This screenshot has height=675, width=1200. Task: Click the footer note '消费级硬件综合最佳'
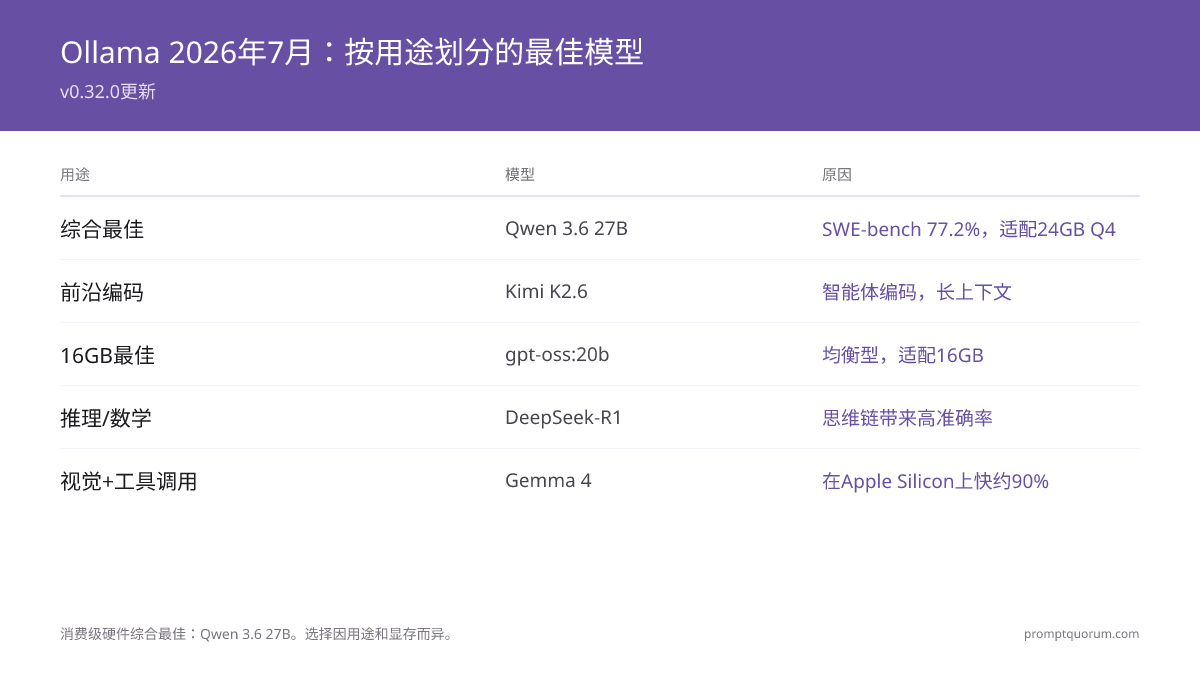click(124, 634)
